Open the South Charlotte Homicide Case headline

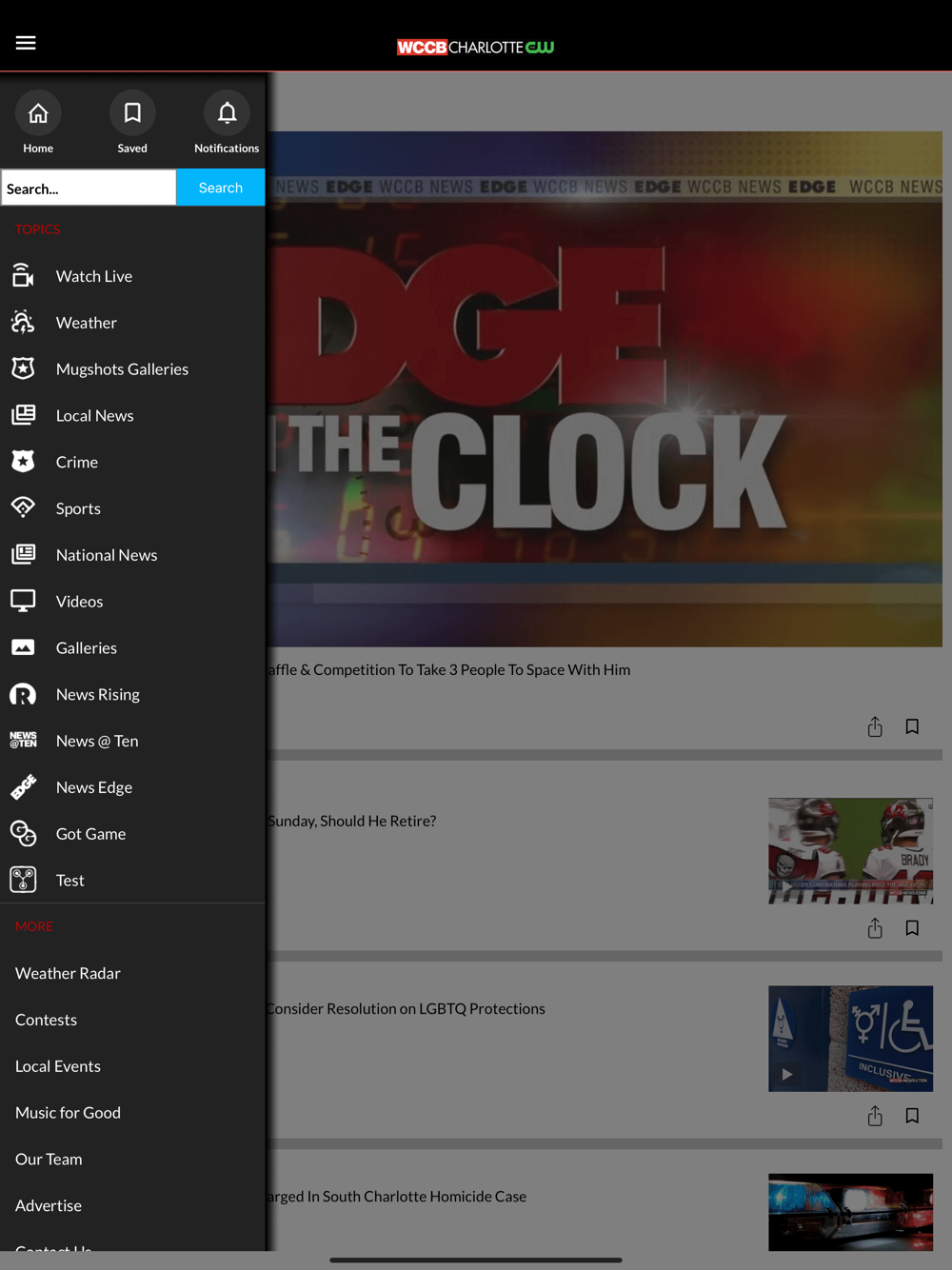click(397, 1196)
